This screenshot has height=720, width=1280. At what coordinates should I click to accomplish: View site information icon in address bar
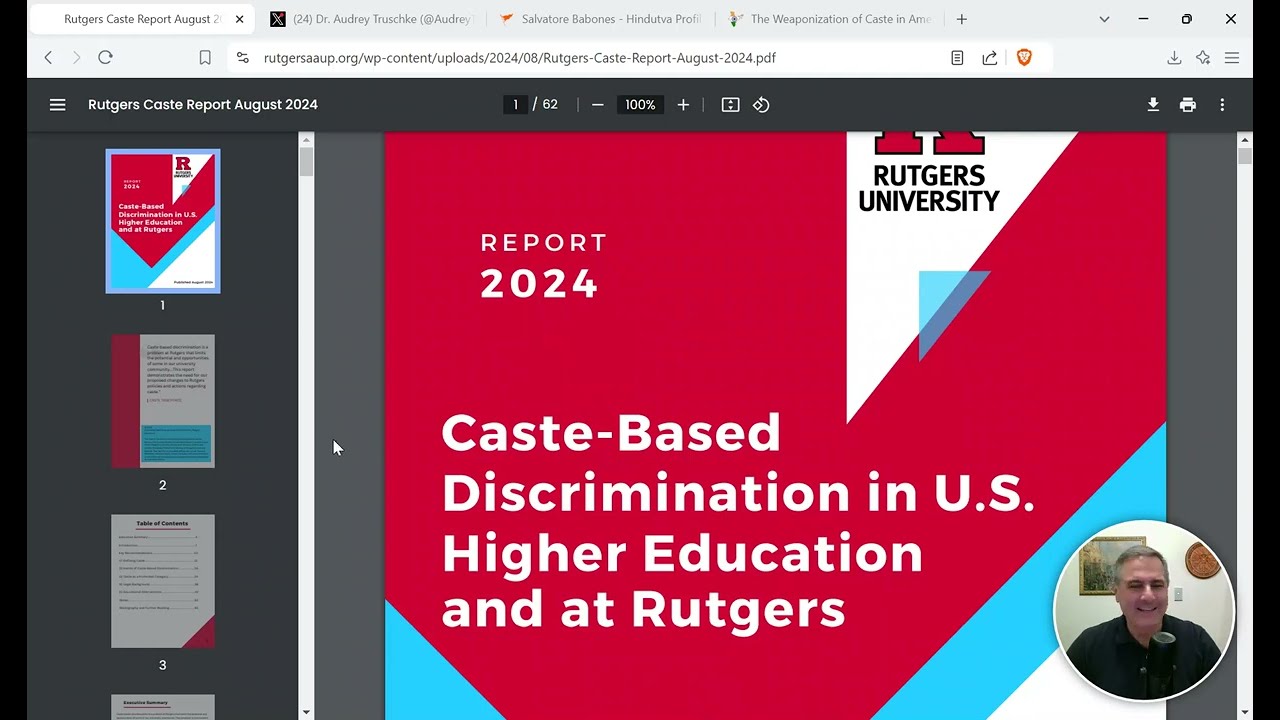(242, 58)
